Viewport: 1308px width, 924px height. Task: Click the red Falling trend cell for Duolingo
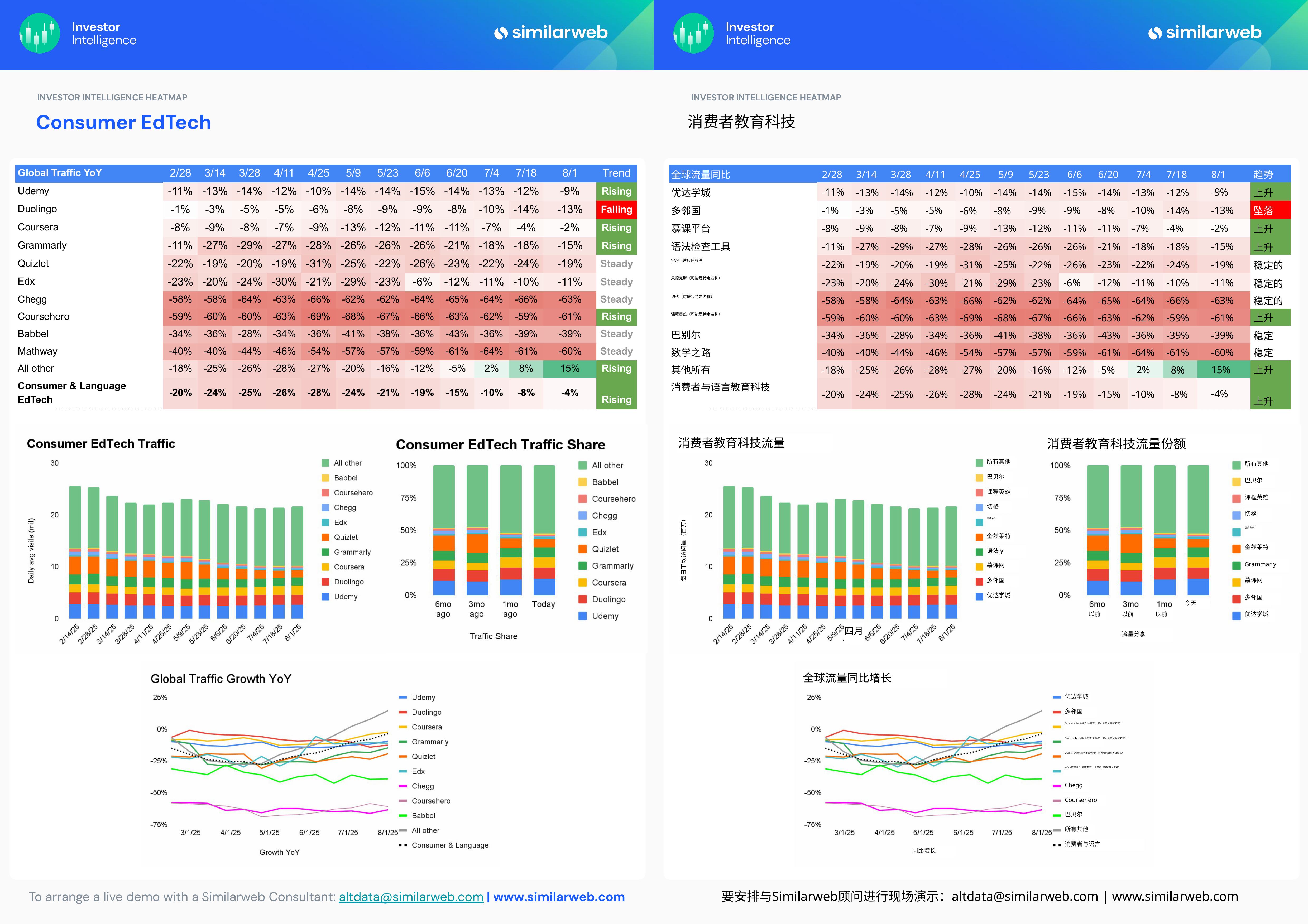[616, 210]
